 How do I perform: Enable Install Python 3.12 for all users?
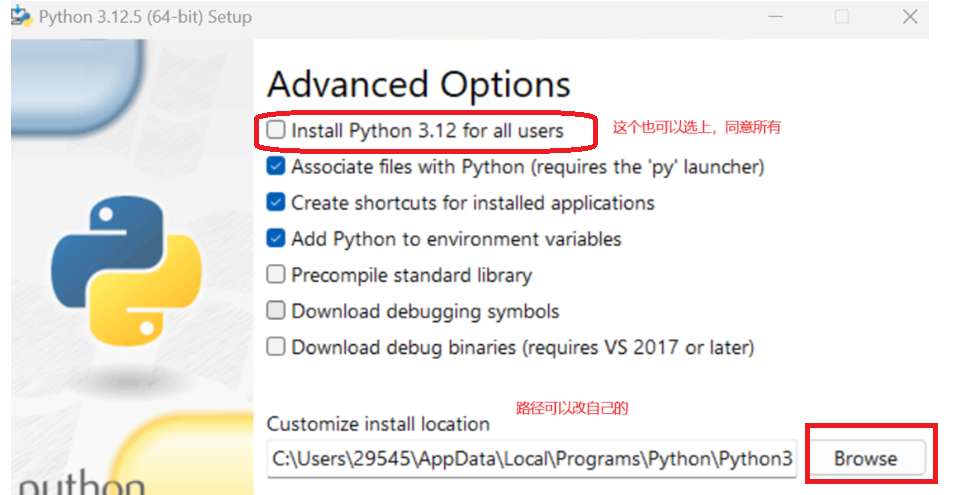(276, 130)
